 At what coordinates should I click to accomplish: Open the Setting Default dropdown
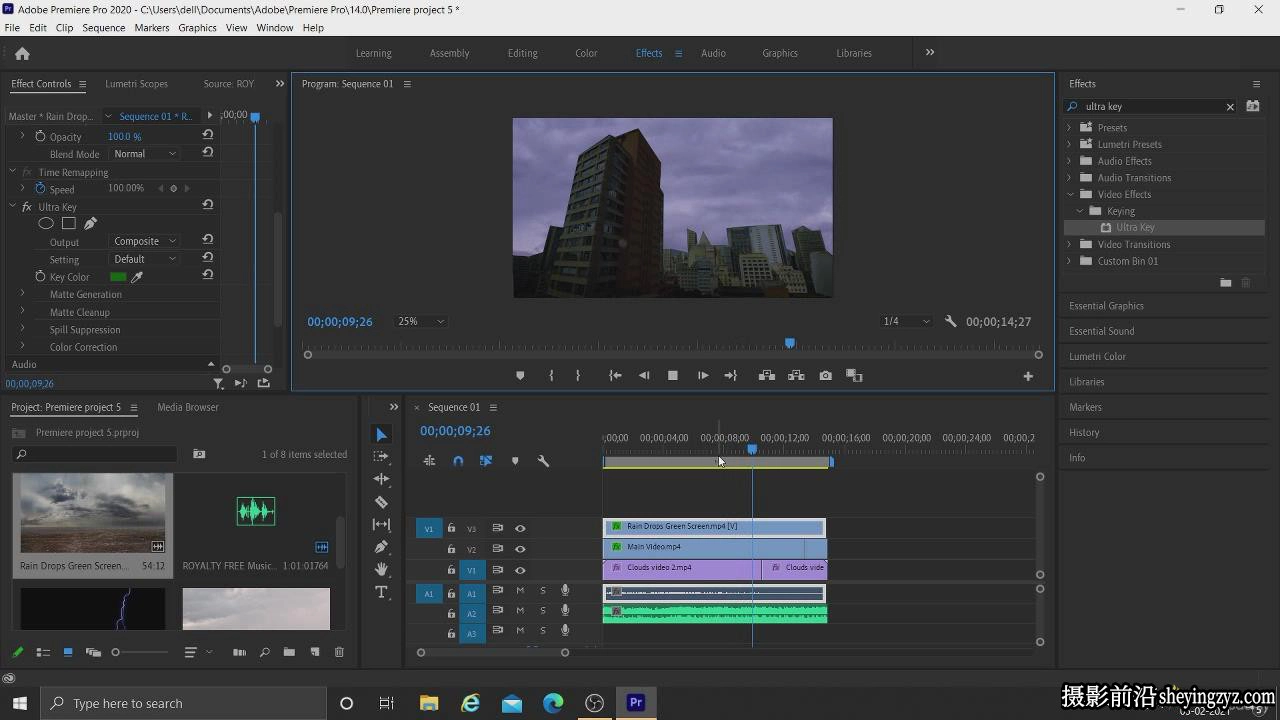[144, 259]
